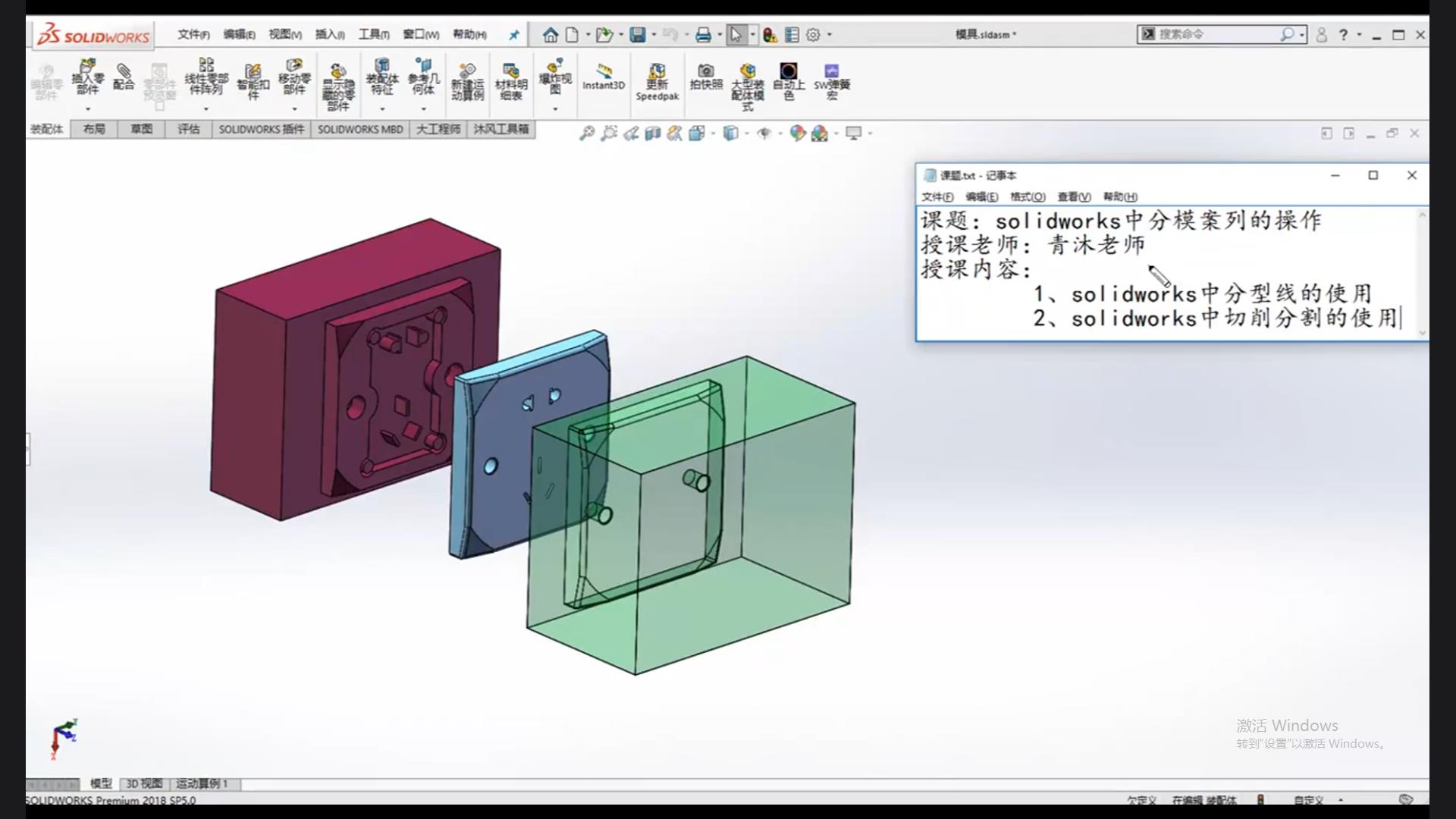
Task: Click the Previous View icon
Action: click(631, 133)
